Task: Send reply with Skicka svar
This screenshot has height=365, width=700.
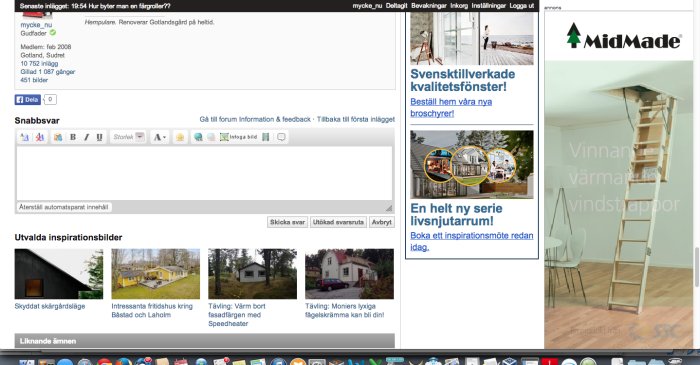Action: [288, 222]
